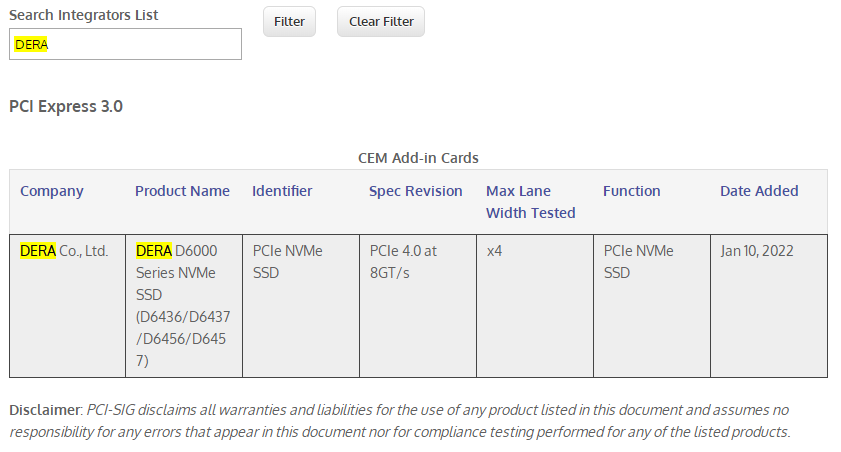Click the PCIe 4.0 at 8GT/s cell
Screen dimensions: 841x452
[403, 261]
